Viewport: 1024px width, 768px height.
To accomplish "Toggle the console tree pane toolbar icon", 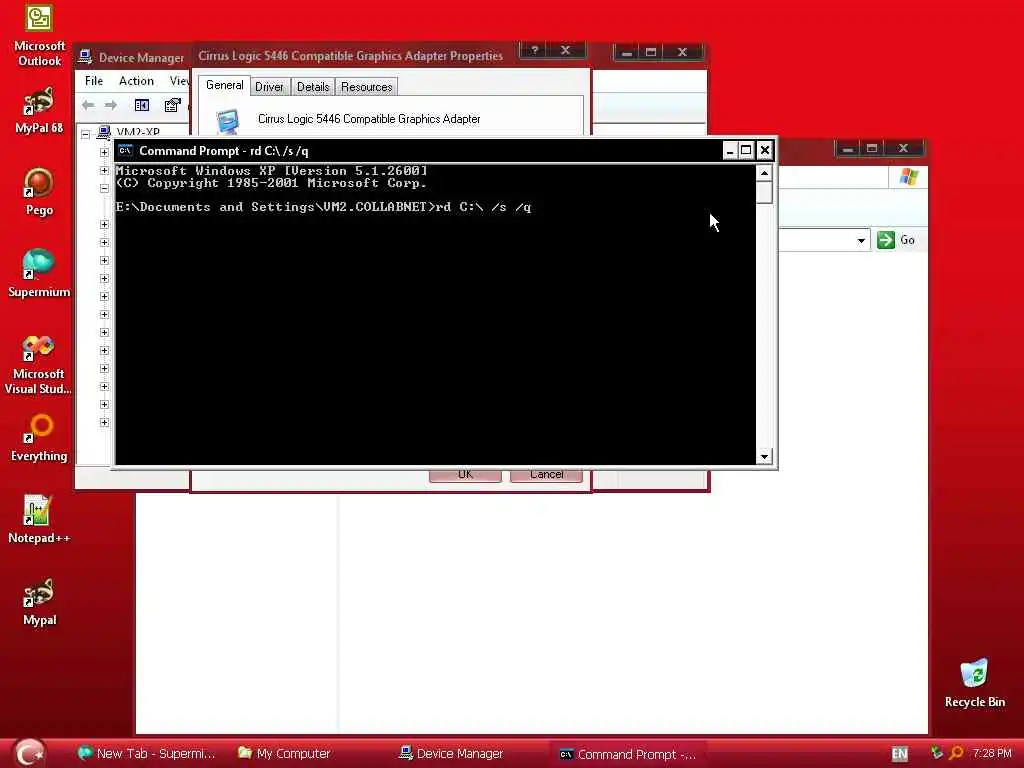I will [x=142, y=105].
